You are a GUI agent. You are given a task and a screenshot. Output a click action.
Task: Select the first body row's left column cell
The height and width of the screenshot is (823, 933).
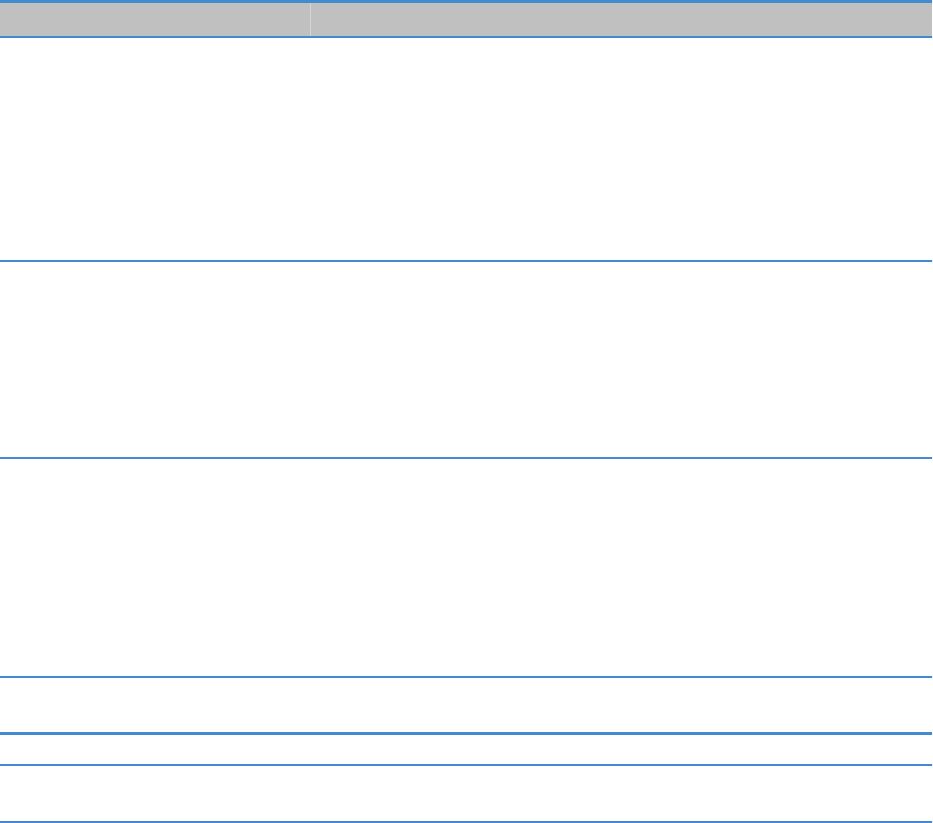coord(155,149)
